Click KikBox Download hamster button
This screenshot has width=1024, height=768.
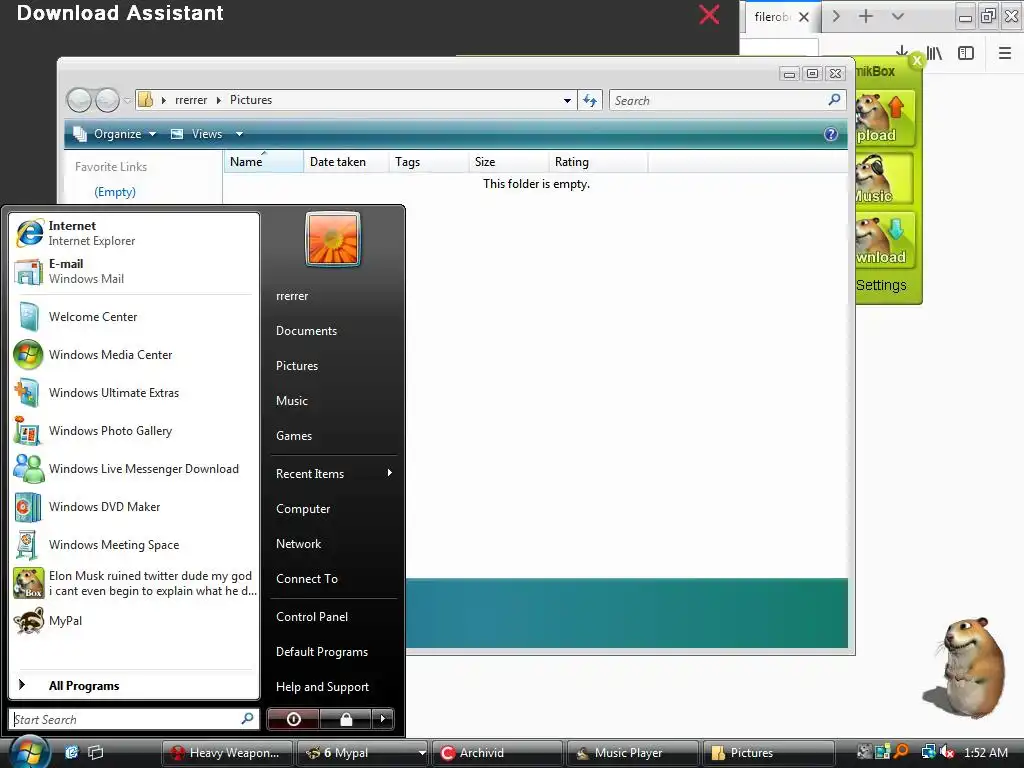(884, 240)
